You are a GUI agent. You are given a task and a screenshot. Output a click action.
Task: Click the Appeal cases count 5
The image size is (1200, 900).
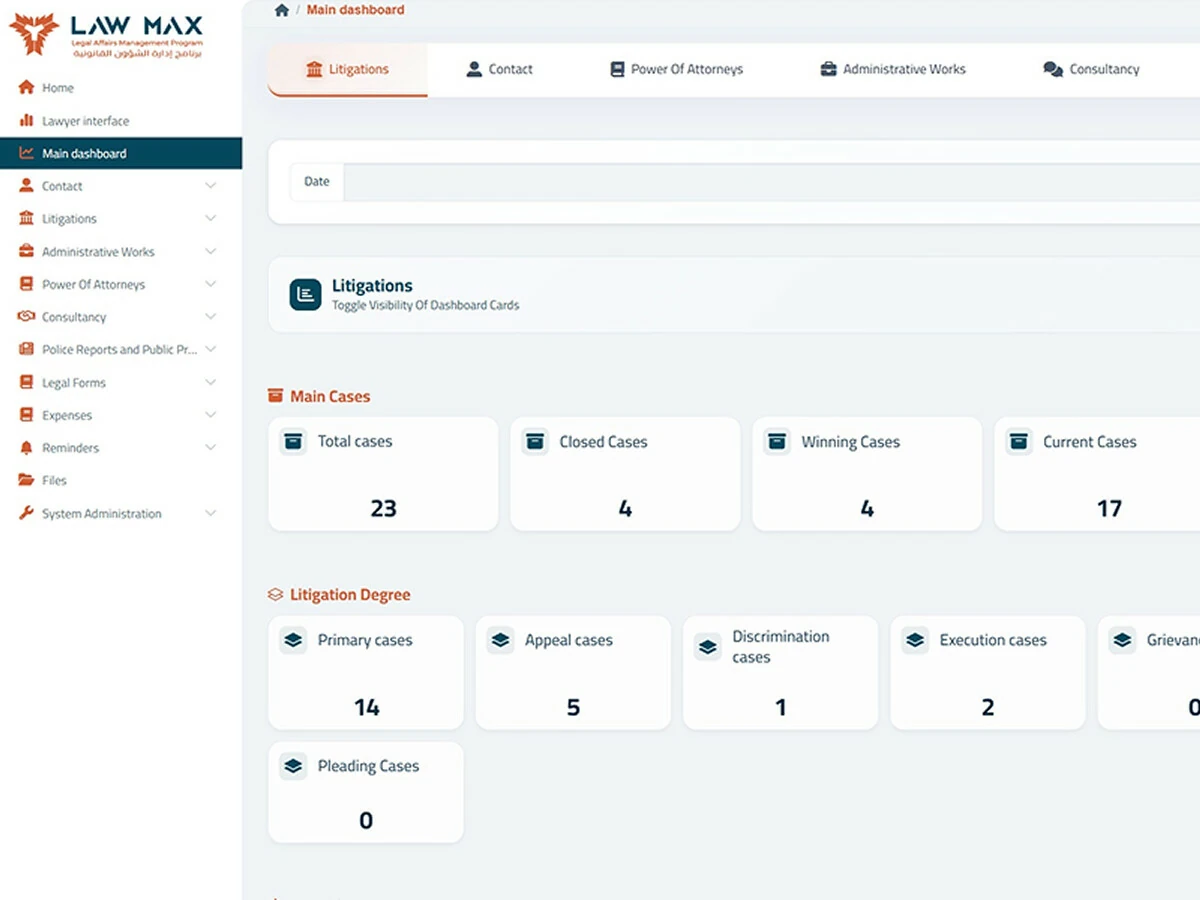(x=573, y=708)
